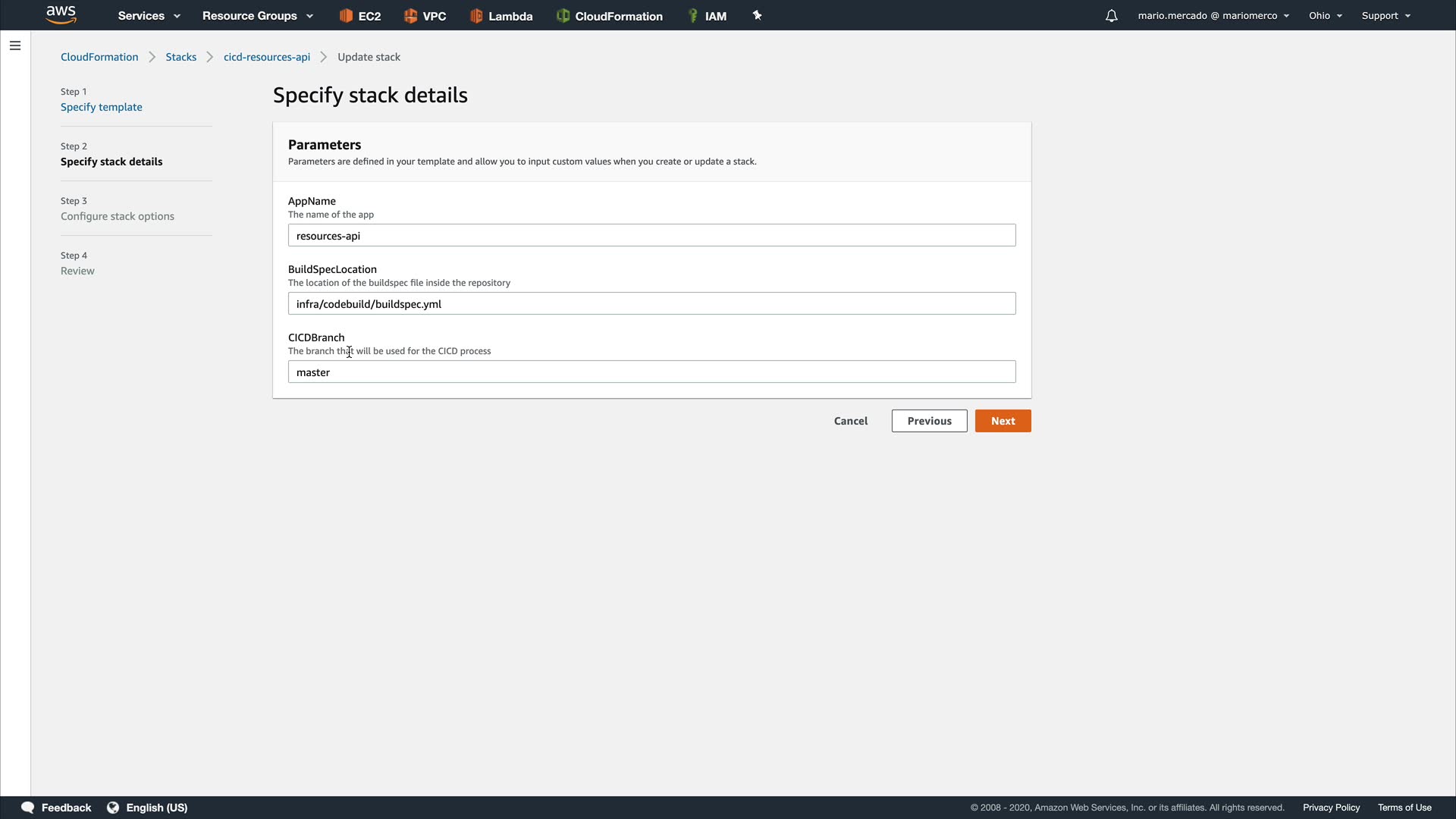Click the Feedback speech bubble

[x=28, y=808]
